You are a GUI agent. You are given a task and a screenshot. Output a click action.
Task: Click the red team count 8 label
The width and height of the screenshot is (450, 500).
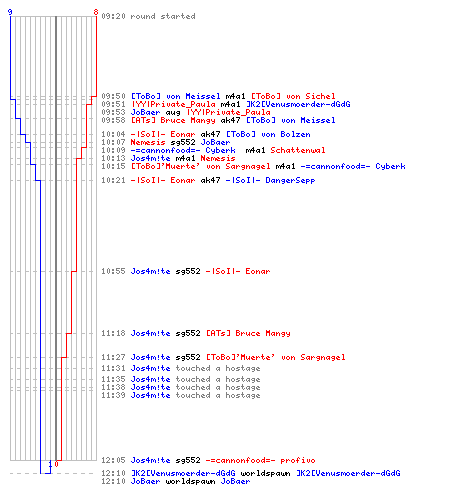(x=96, y=12)
